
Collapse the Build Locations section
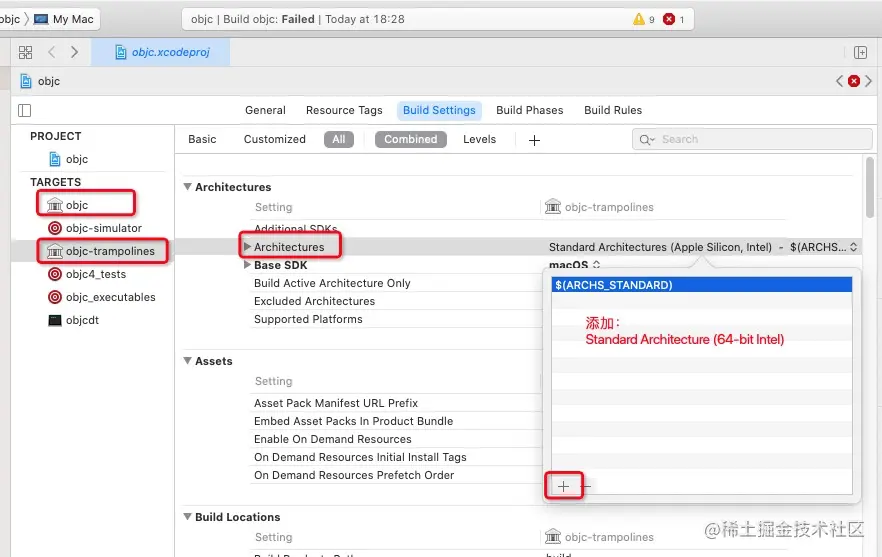[188, 516]
